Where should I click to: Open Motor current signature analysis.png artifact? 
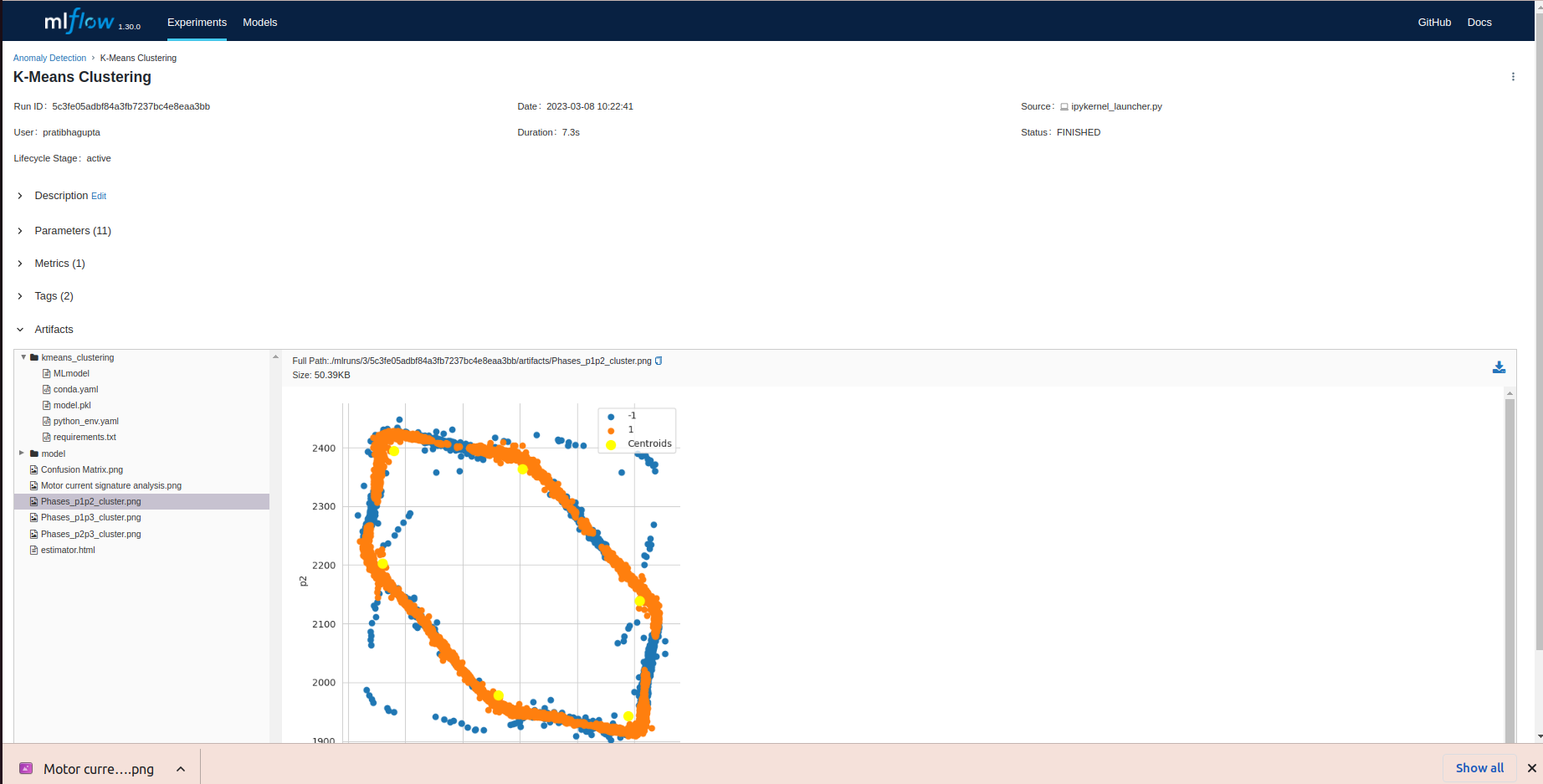[x=110, y=485]
